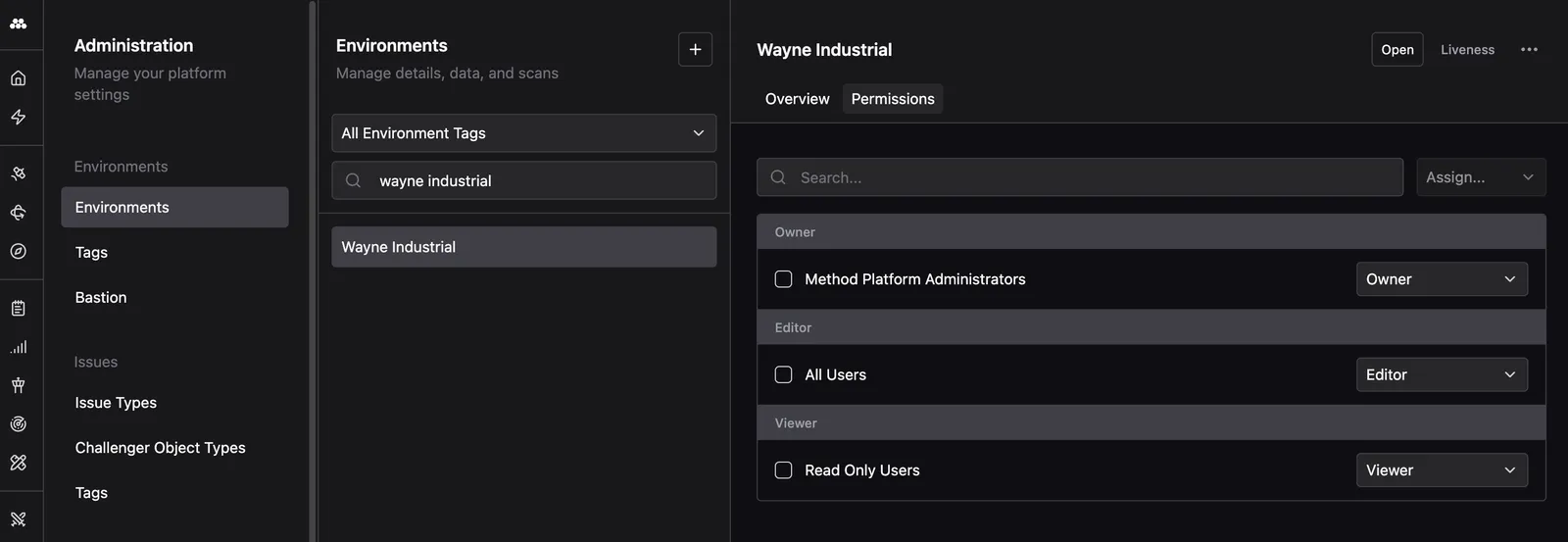
Task: Click the Viewer group header
Action: [x=1151, y=423]
